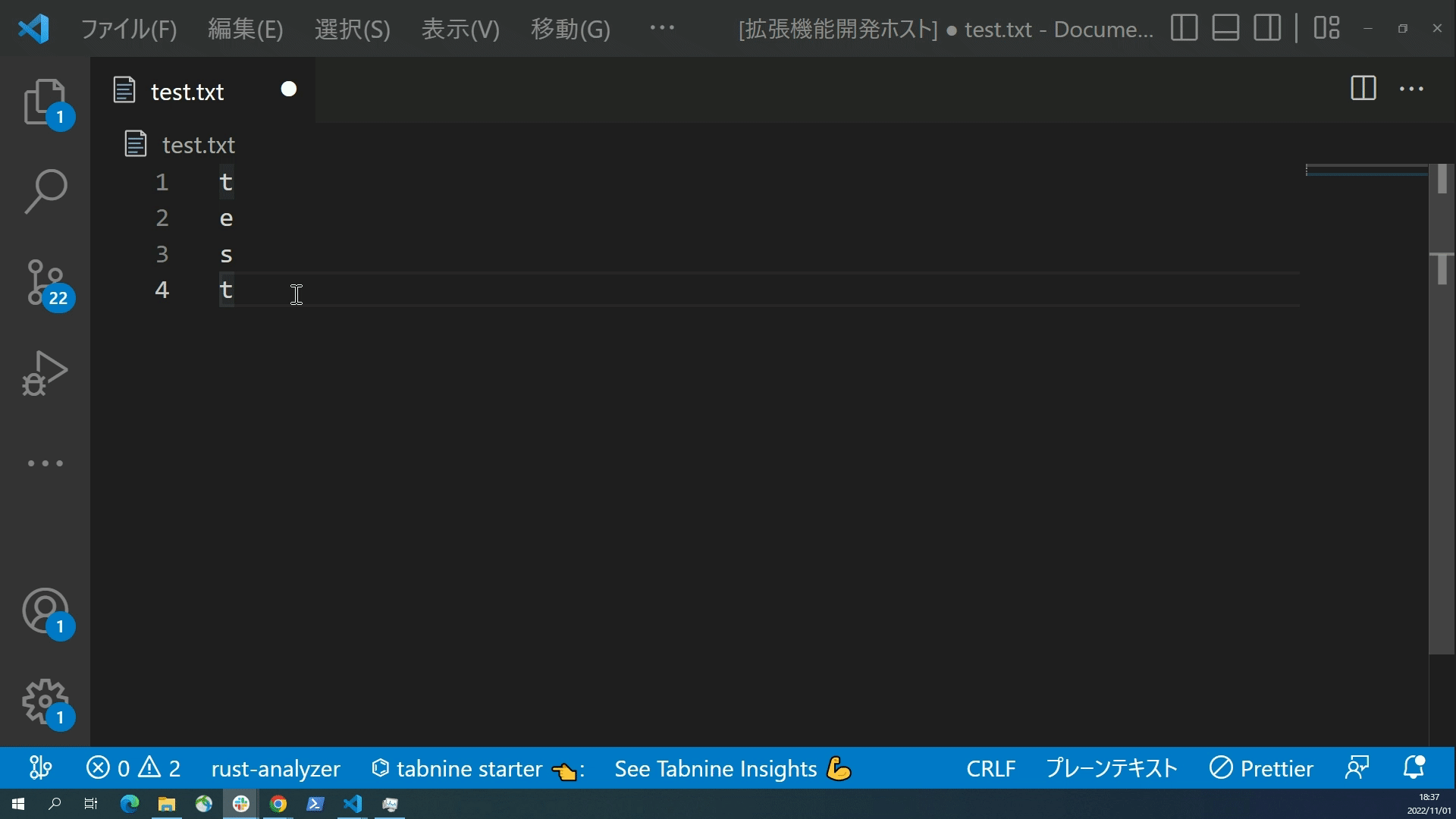The image size is (1456, 819).
Task: Open the Search view in activity bar
Action: pyautogui.click(x=45, y=191)
